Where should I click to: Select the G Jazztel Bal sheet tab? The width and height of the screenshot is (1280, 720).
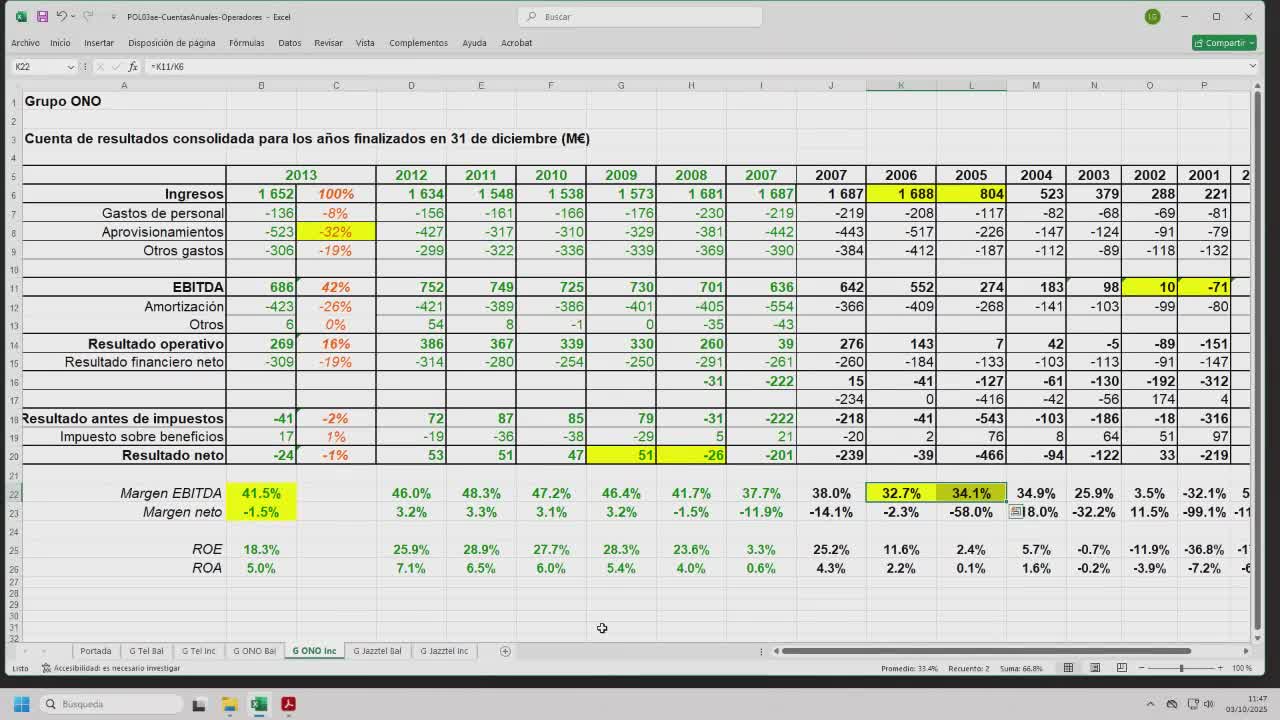click(x=377, y=651)
